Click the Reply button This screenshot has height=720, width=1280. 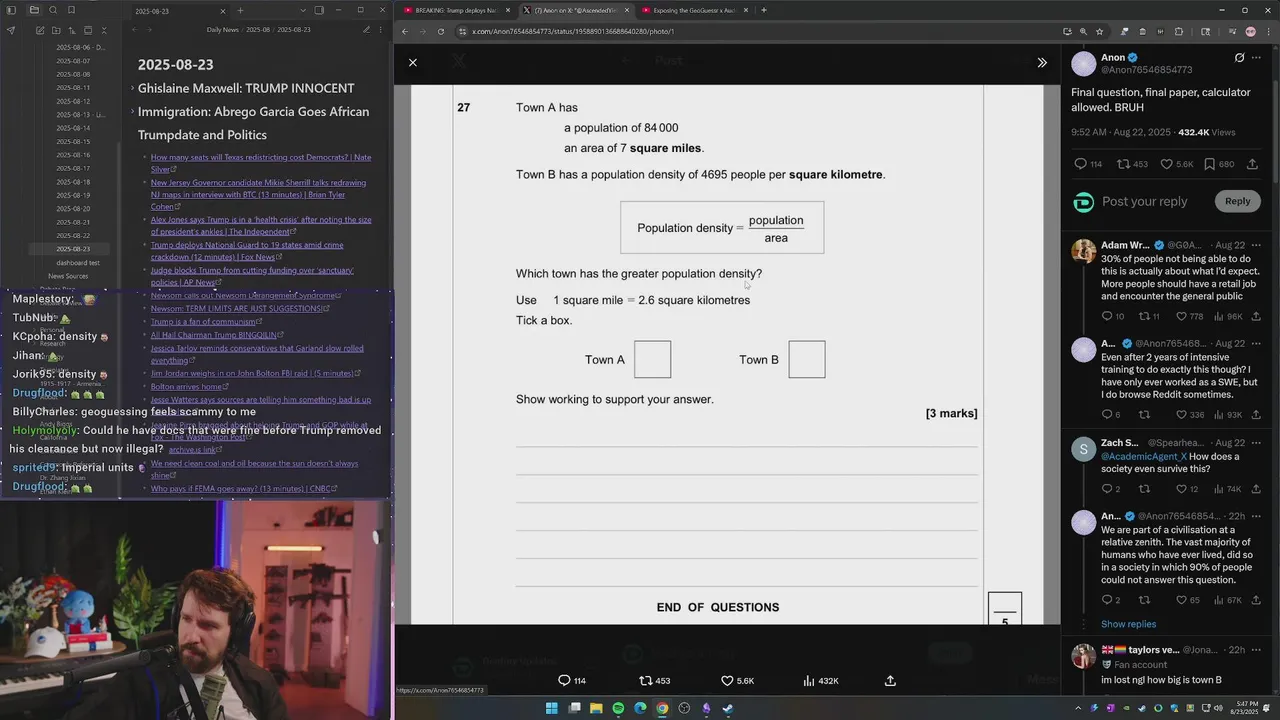(1237, 201)
